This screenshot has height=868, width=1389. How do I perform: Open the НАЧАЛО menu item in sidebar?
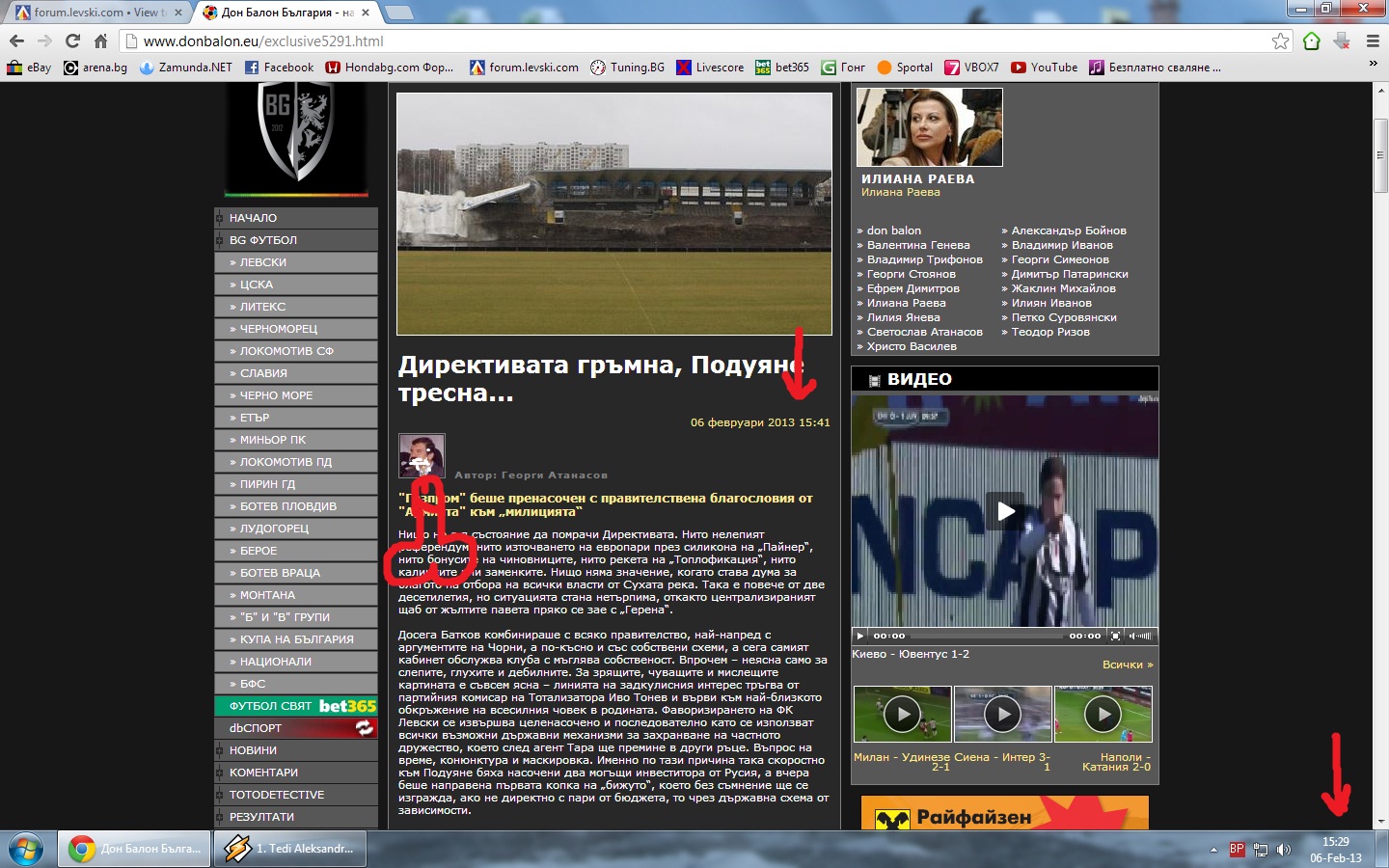[x=253, y=218]
